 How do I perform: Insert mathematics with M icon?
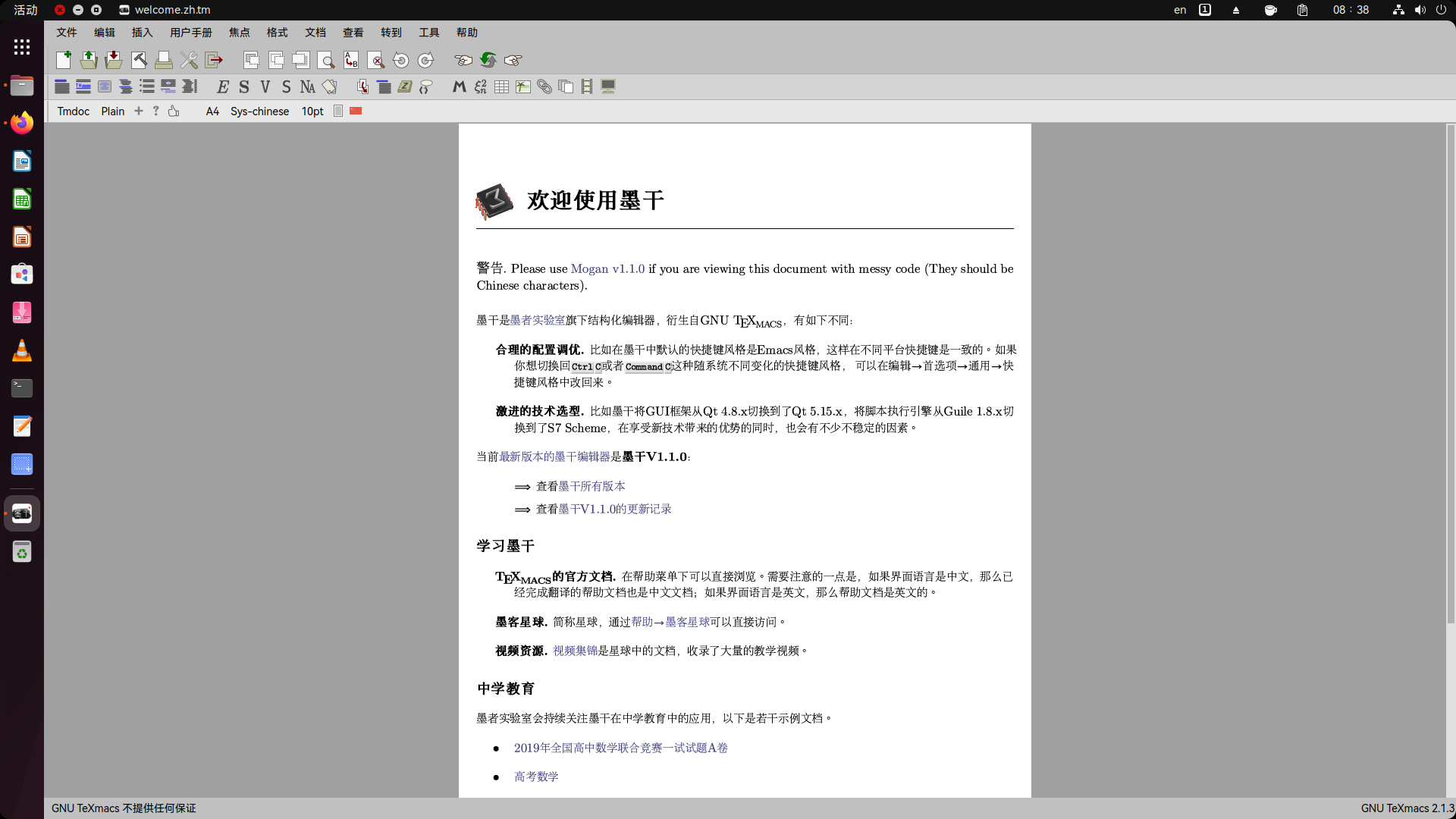459,86
